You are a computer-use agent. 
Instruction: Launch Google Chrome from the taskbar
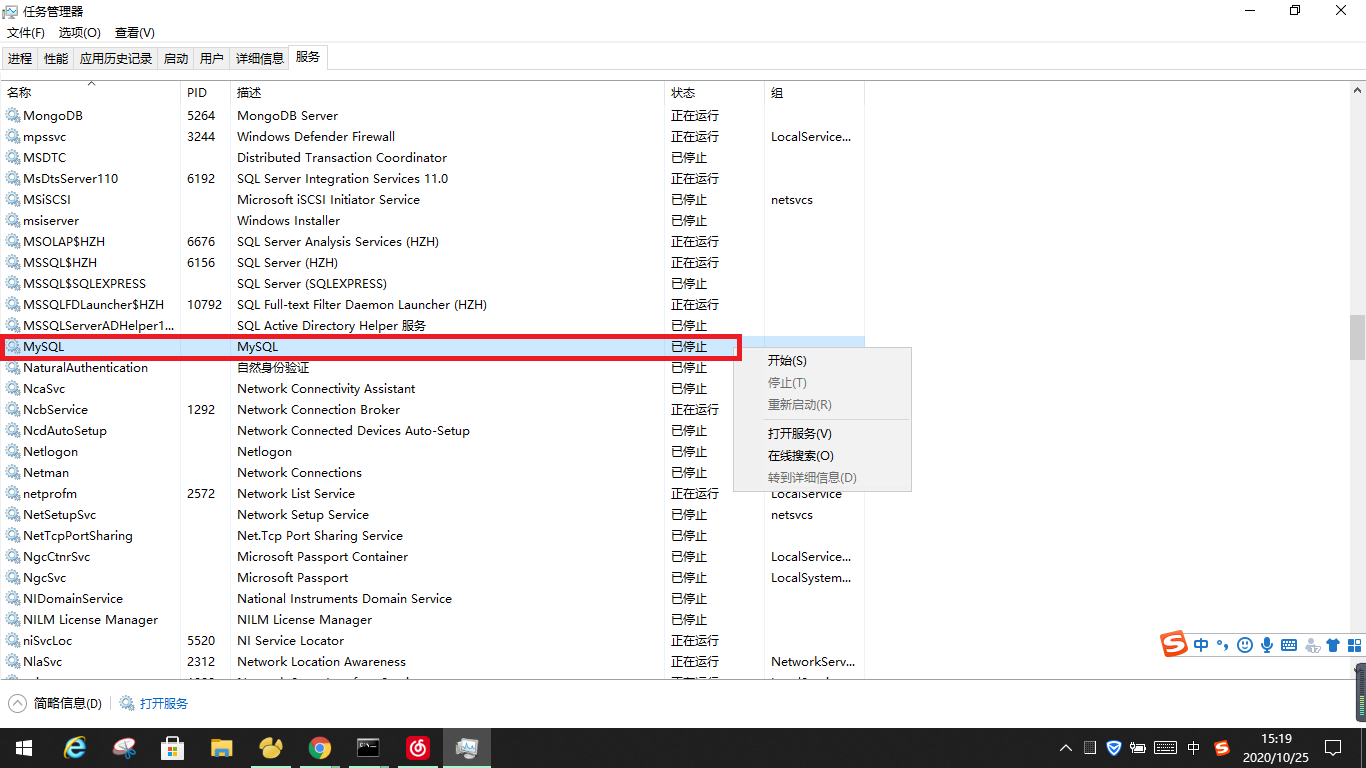coord(320,747)
